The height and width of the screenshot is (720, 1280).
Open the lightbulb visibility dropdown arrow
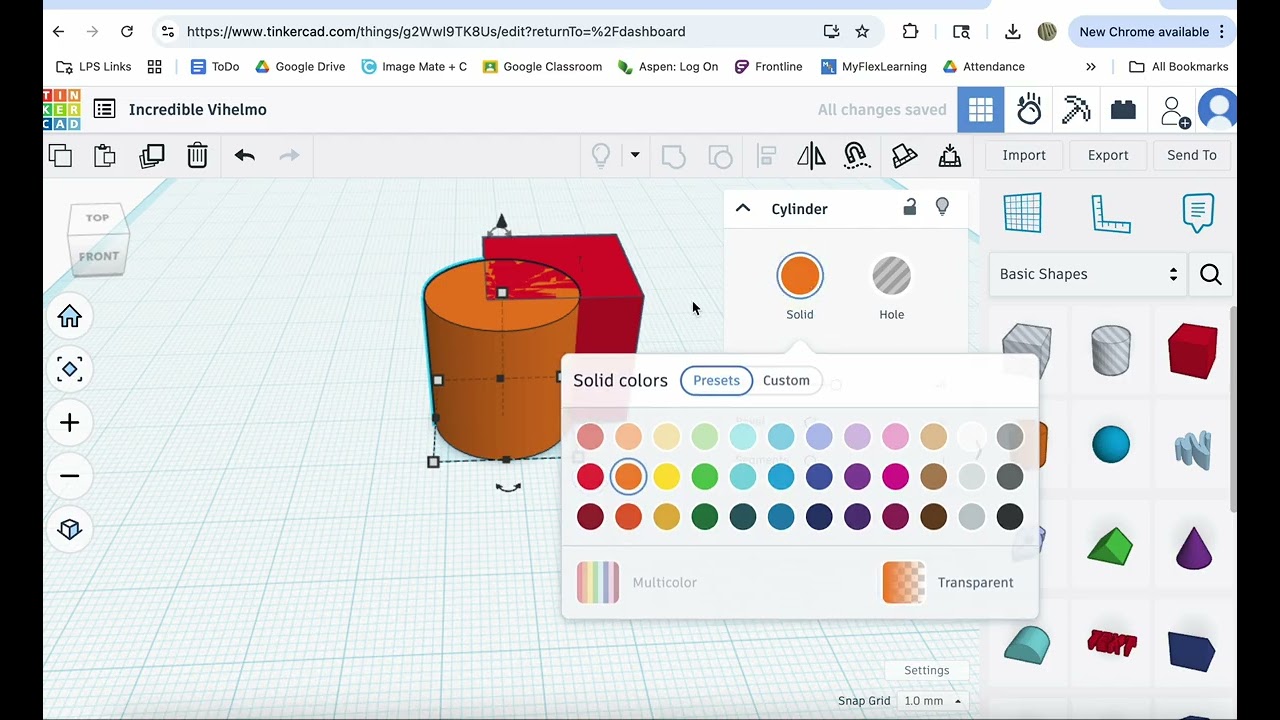tap(634, 155)
